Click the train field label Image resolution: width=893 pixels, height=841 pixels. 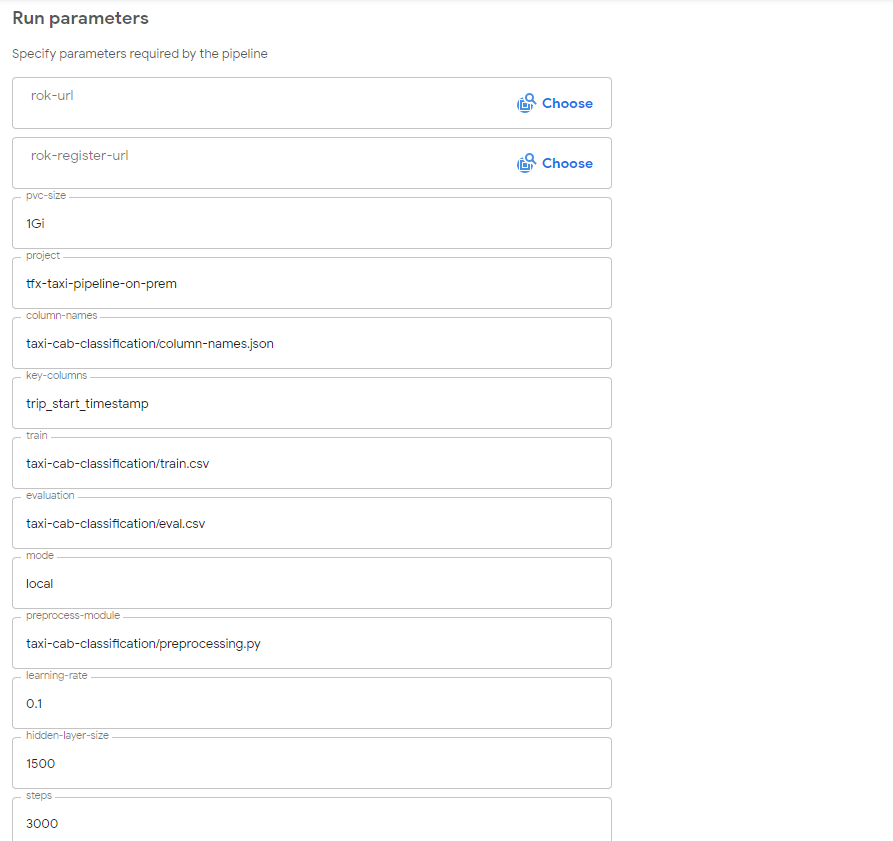(36, 435)
